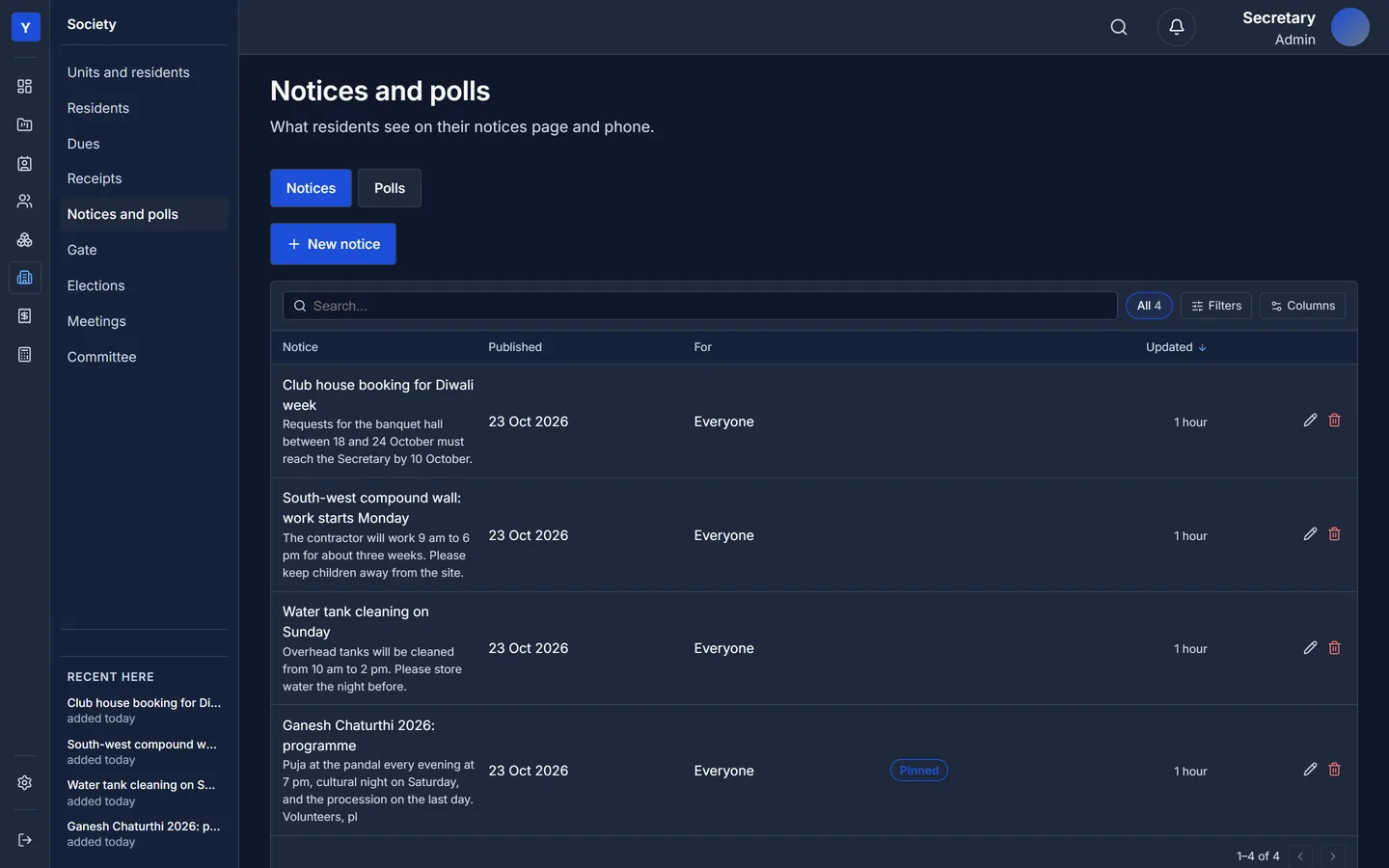Open Committee in the sidebar
The height and width of the screenshot is (868, 1389).
pos(144,357)
